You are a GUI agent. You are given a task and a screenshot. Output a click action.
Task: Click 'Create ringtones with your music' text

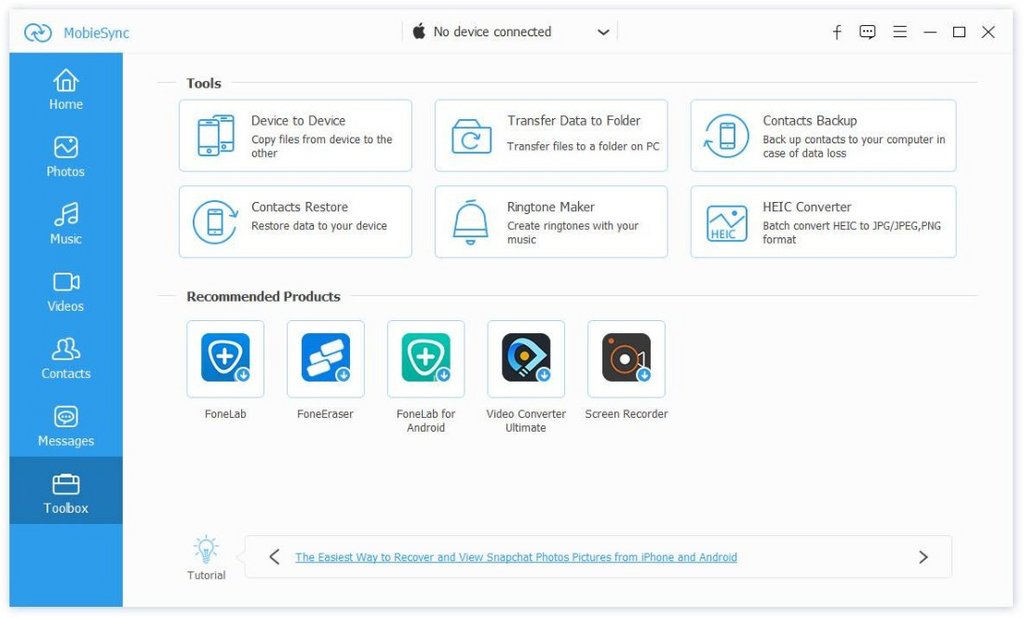point(573,233)
